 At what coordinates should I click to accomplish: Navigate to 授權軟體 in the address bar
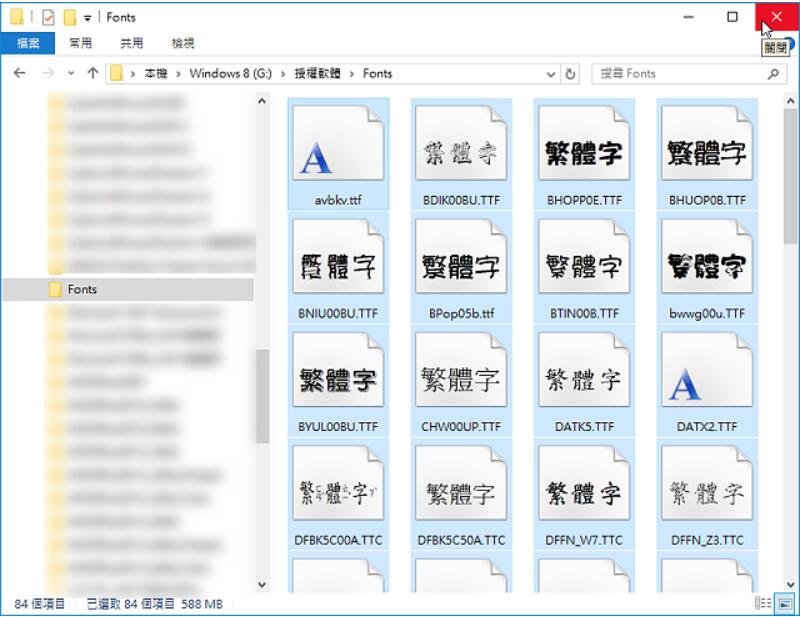pyautogui.click(x=317, y=74)
